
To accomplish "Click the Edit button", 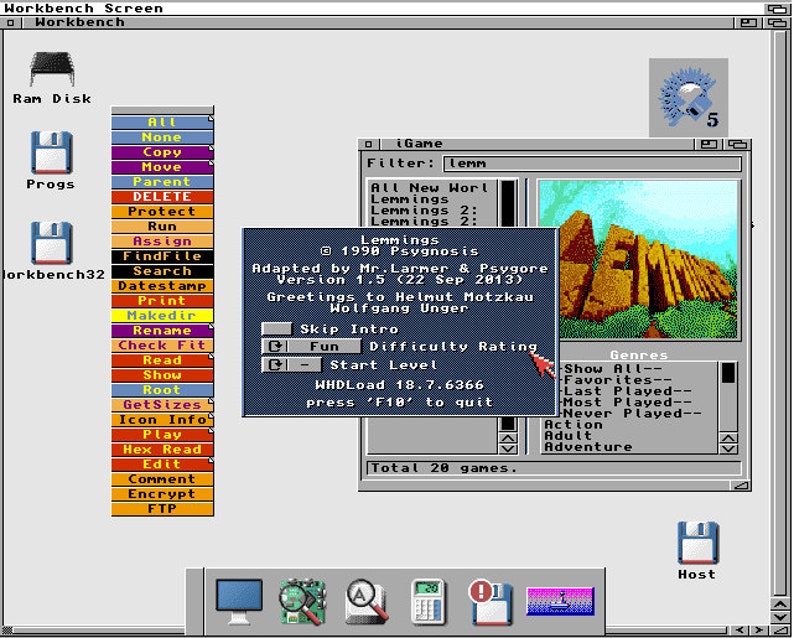I will click(162, 464).
